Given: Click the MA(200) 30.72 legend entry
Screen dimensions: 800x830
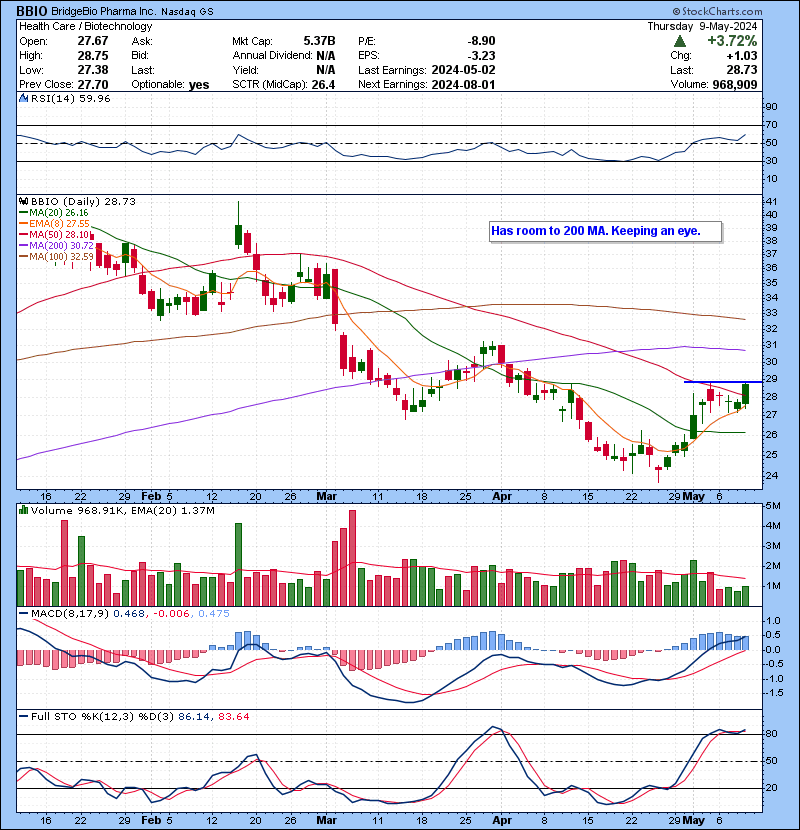Looking at the screenshot, I should [56, 246].
